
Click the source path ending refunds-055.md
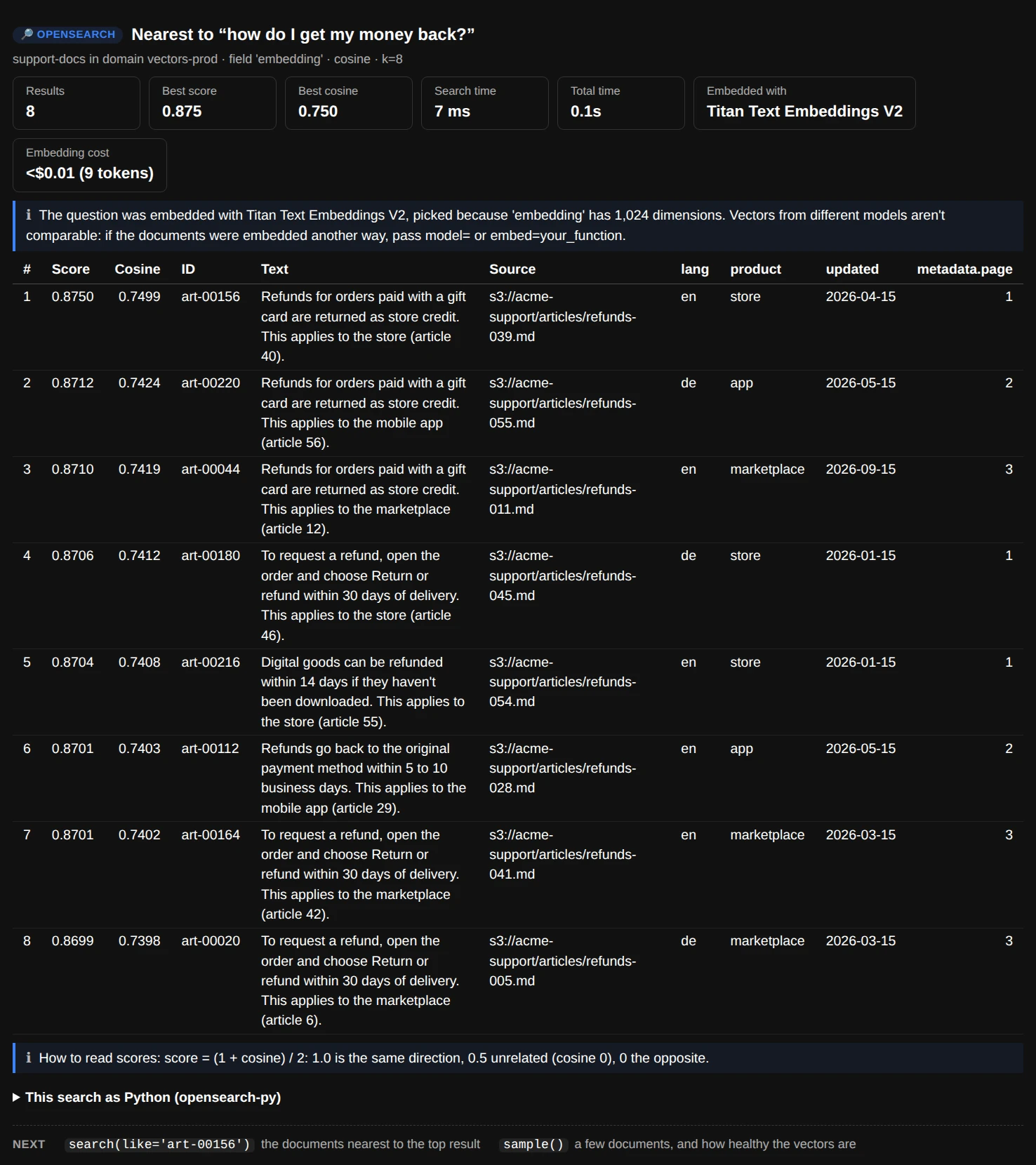pyautogui.click(x=563, y=403)
